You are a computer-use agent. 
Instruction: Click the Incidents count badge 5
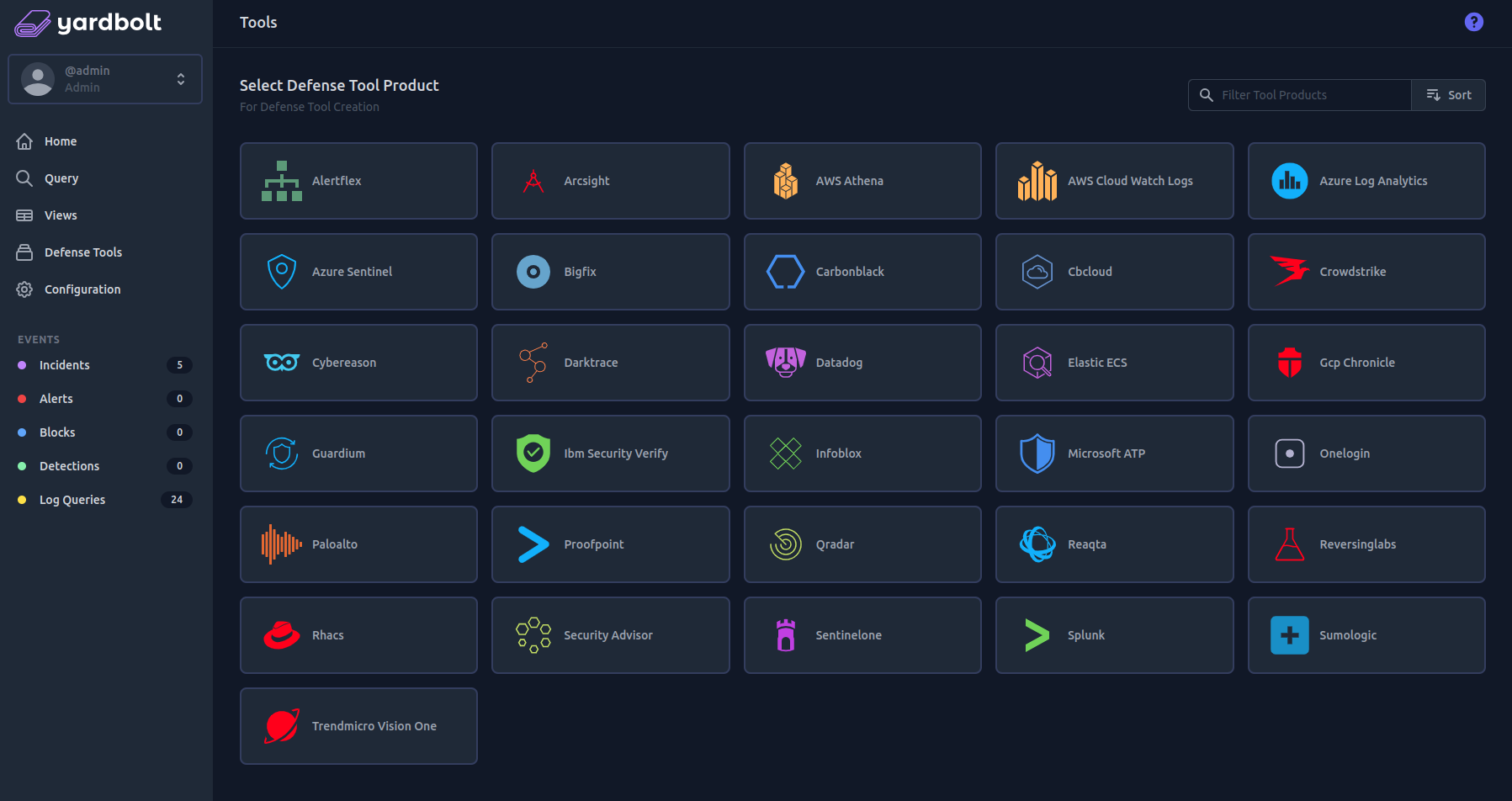tap(179, 365)
